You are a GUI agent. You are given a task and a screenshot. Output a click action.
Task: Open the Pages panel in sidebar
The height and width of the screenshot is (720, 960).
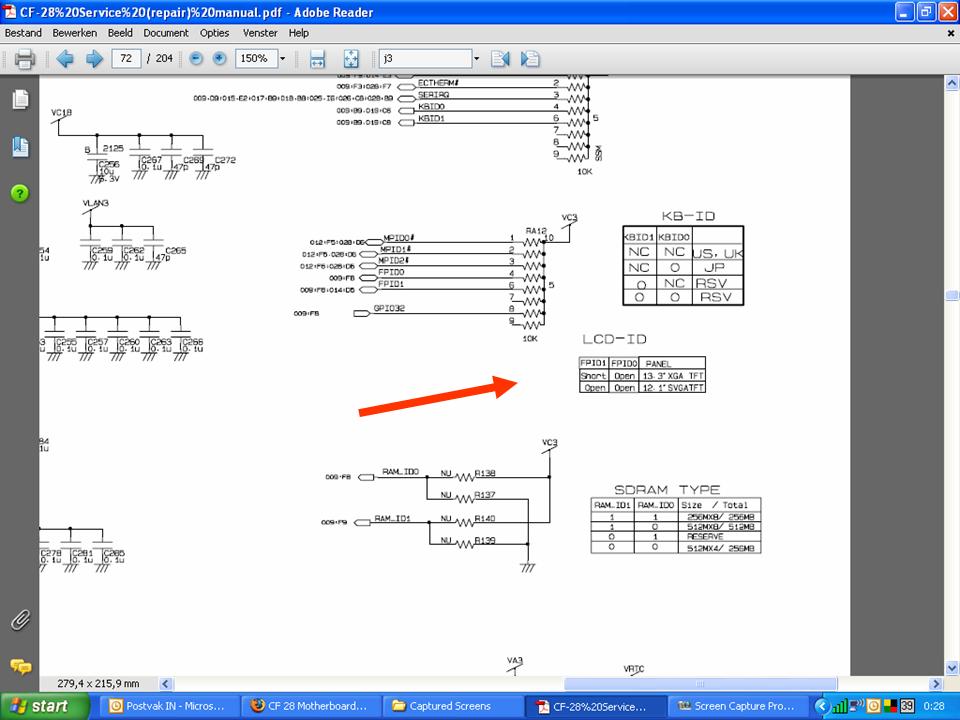click(20, 99)
